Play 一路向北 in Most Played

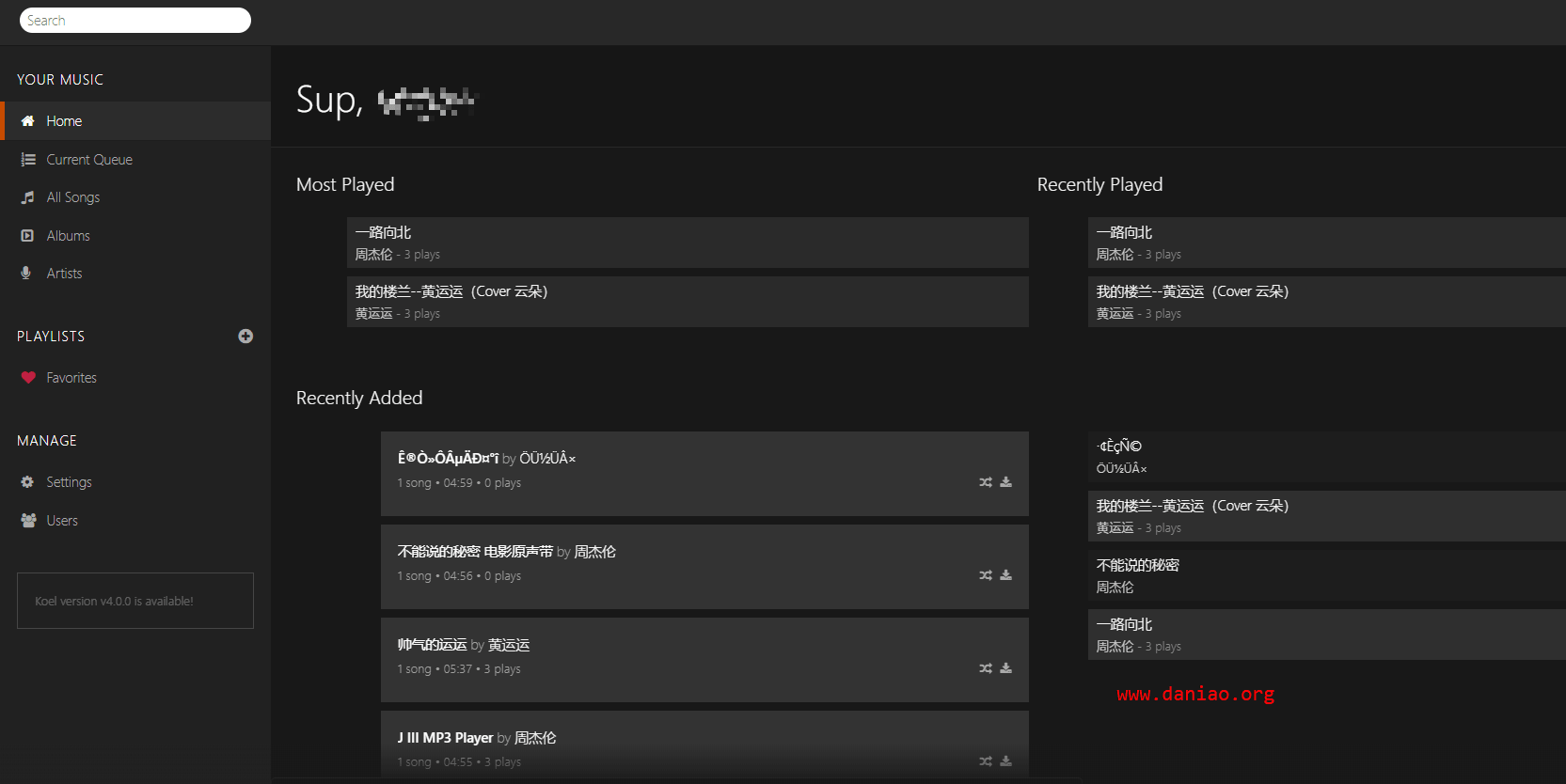click(x=688, y=243)
